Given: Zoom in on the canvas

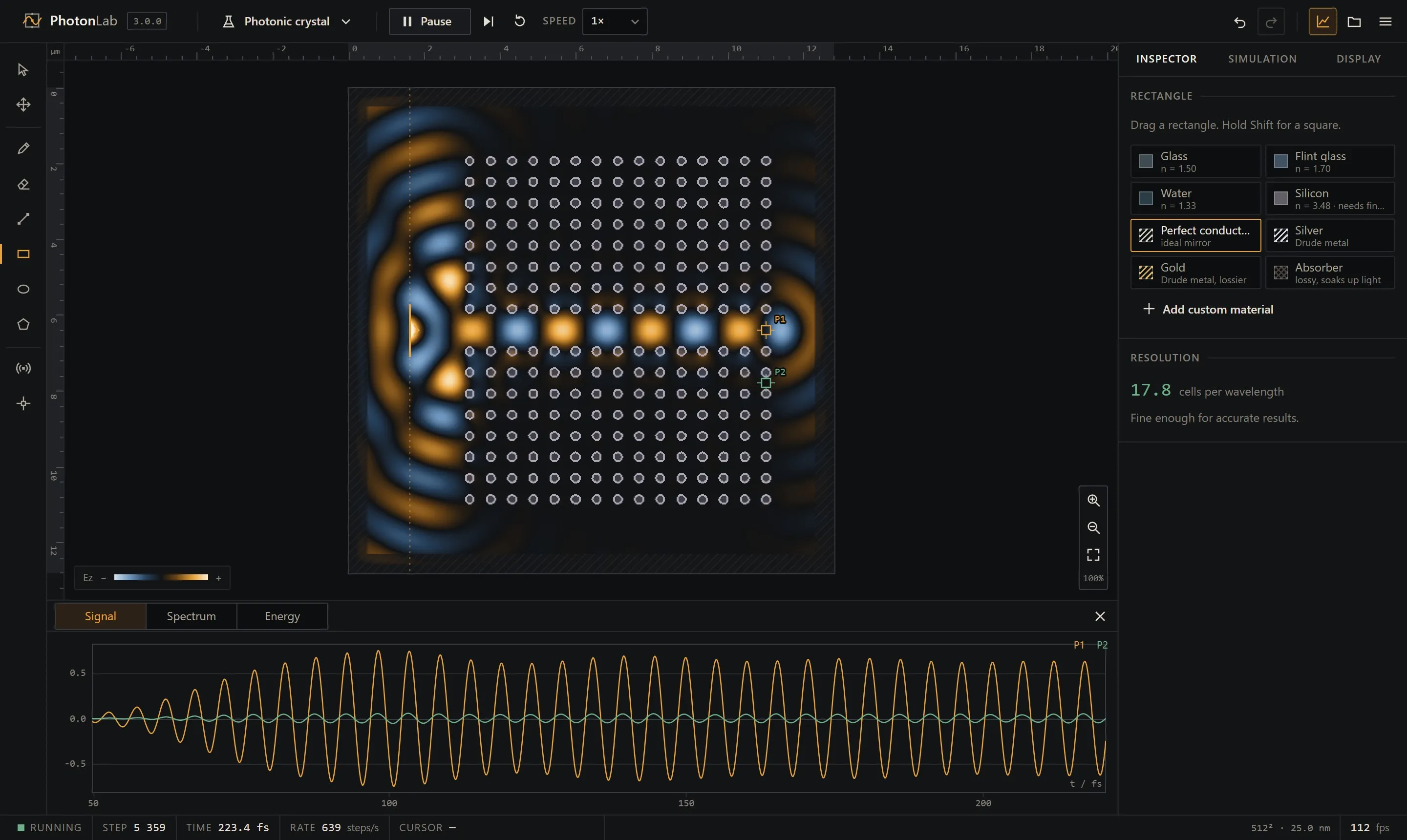Looking at the screenshot, I should pyautogui.click(x=1093, y=501).
